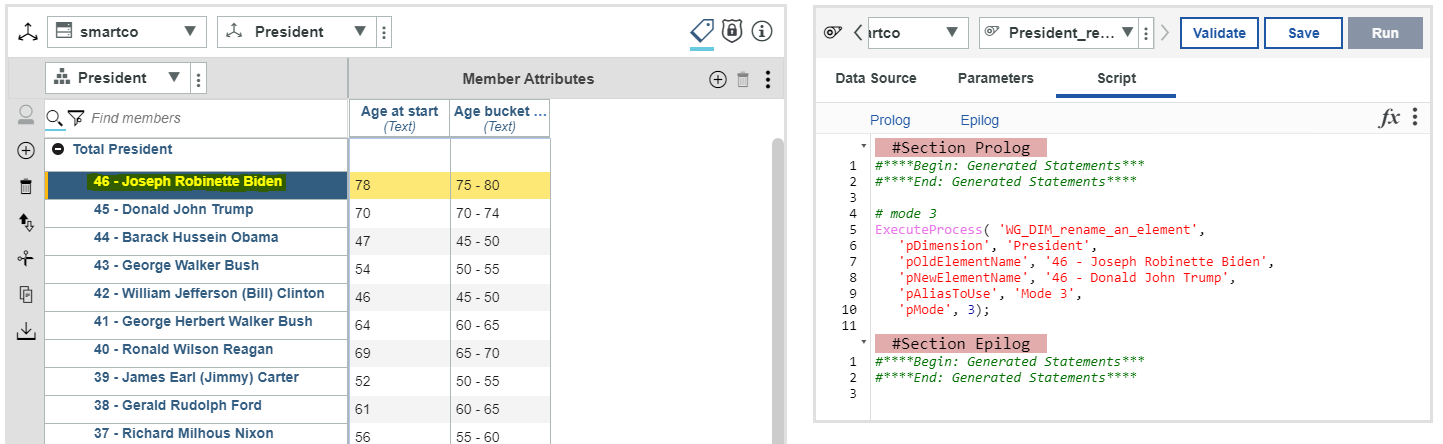Open the info circle icon
Image resolution: width=1443 pixels, height=444 pixels.
click(x=762, y=31)
